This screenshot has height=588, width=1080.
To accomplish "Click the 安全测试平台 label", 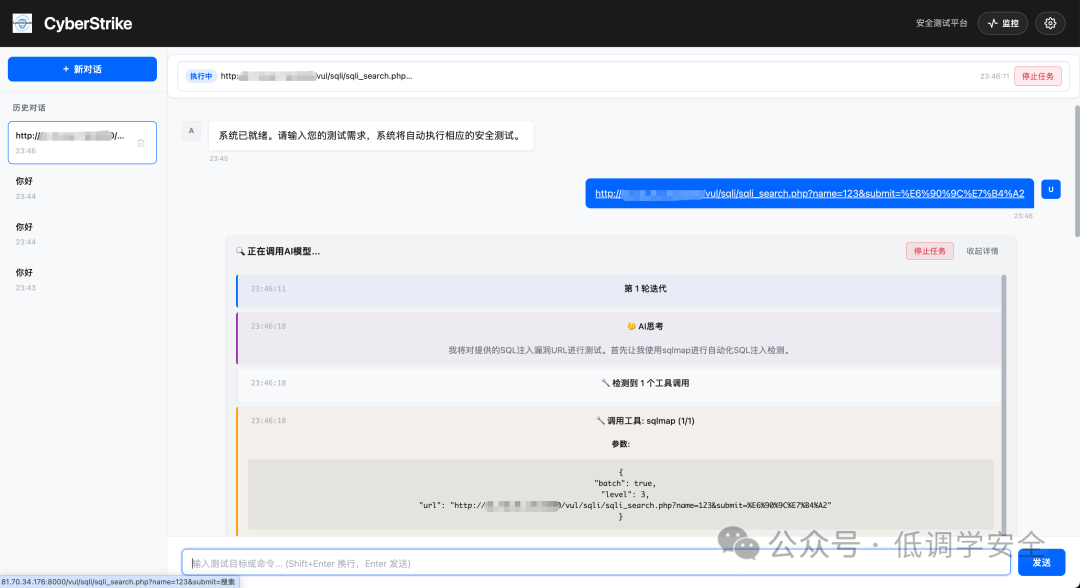I will 942,23.
